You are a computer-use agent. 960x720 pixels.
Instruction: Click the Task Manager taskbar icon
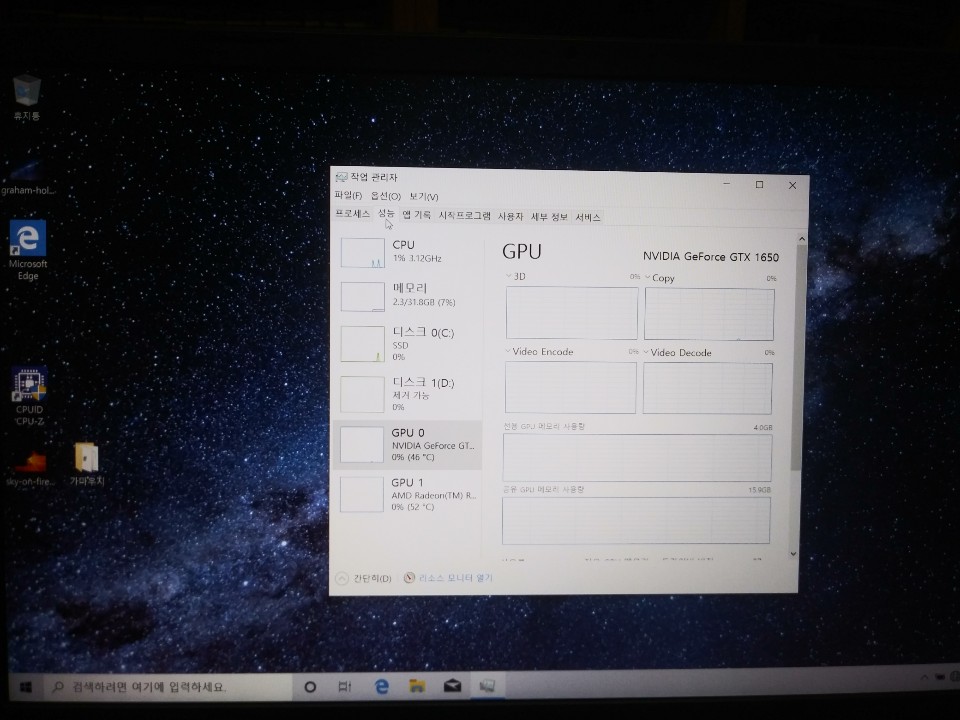pyautogui.click(x=487, y=685)
